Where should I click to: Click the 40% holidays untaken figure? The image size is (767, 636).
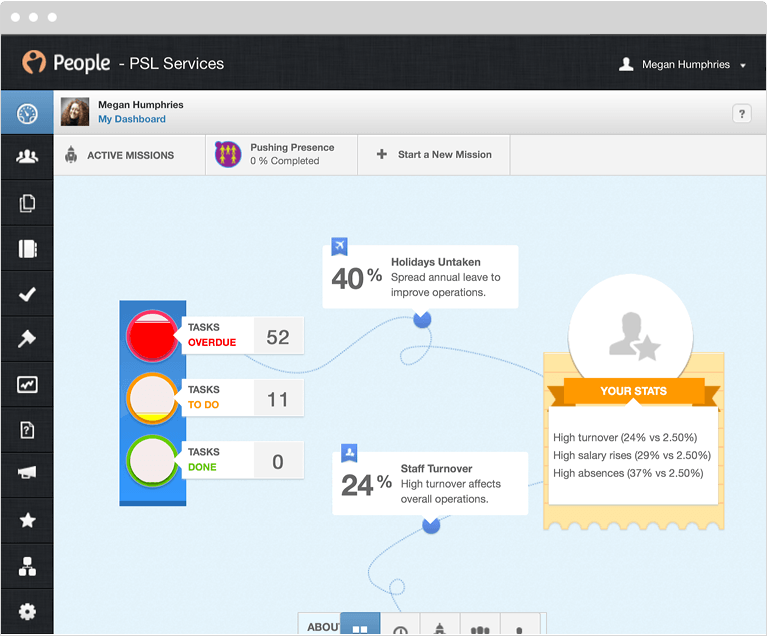(x=357, y=278)
